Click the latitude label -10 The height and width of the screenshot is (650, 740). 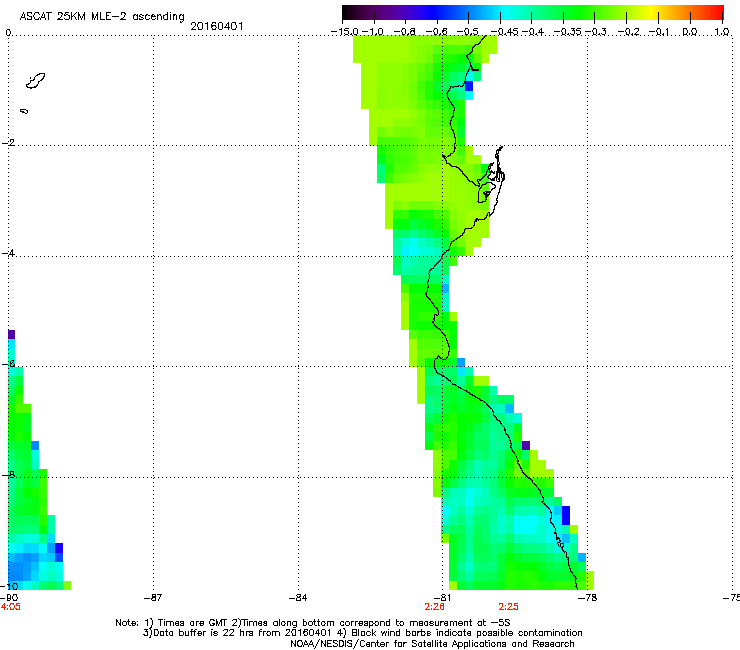pyautogui.click(x=9, y=586)
